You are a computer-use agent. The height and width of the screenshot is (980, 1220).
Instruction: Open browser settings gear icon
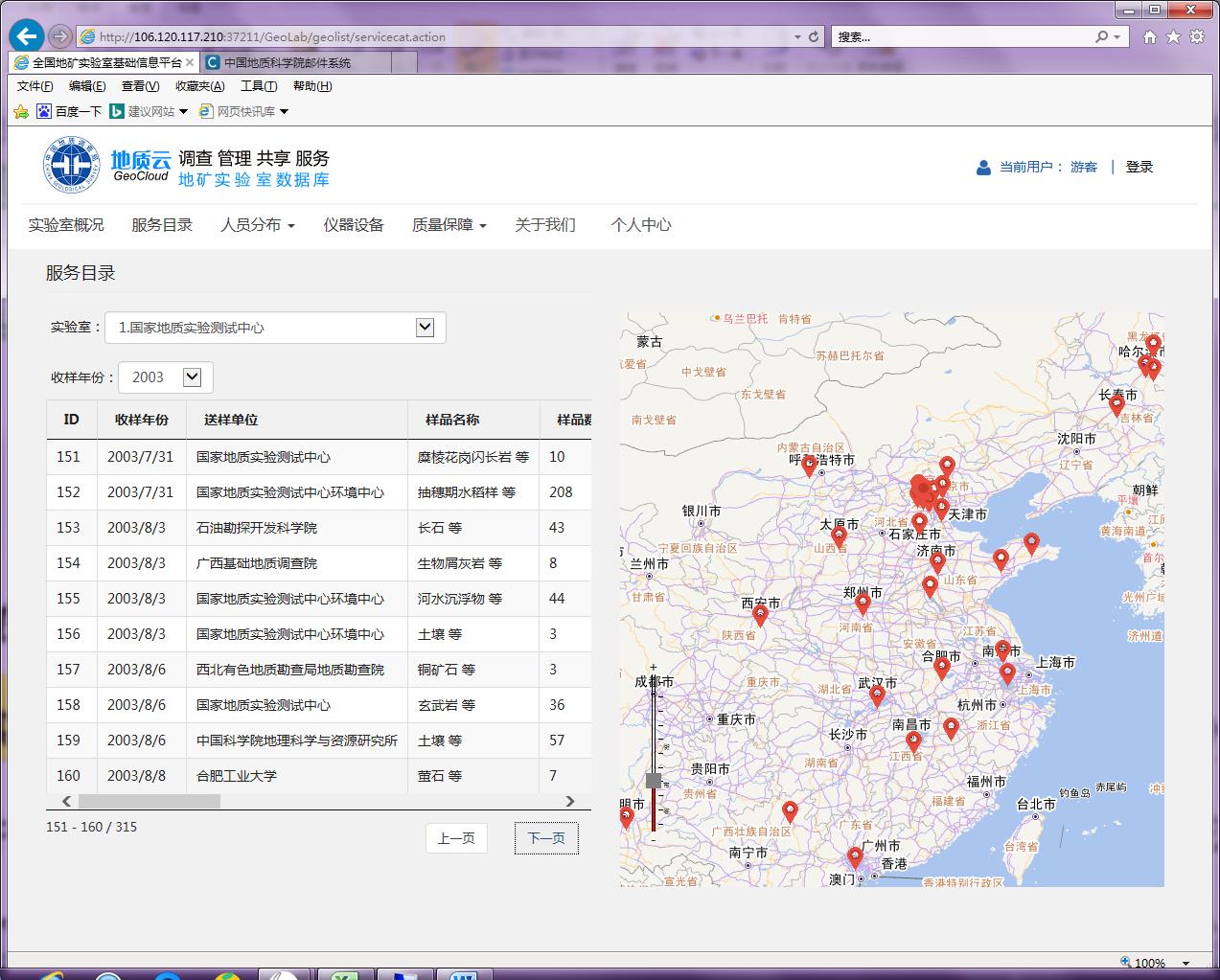(x=1196, y=36)
